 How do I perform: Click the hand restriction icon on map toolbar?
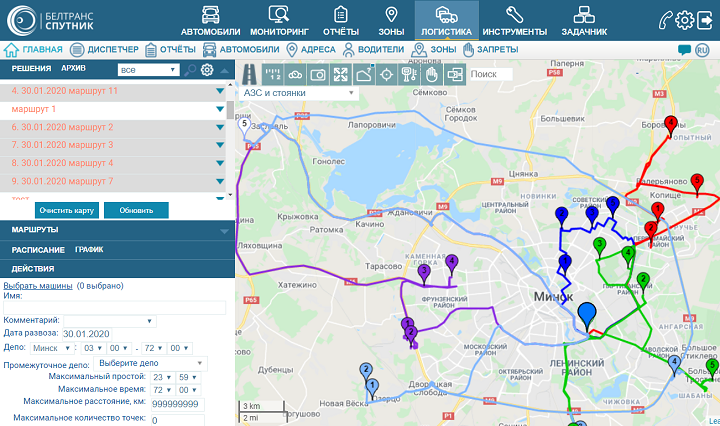pyautogui.click(x=432, y=74)
